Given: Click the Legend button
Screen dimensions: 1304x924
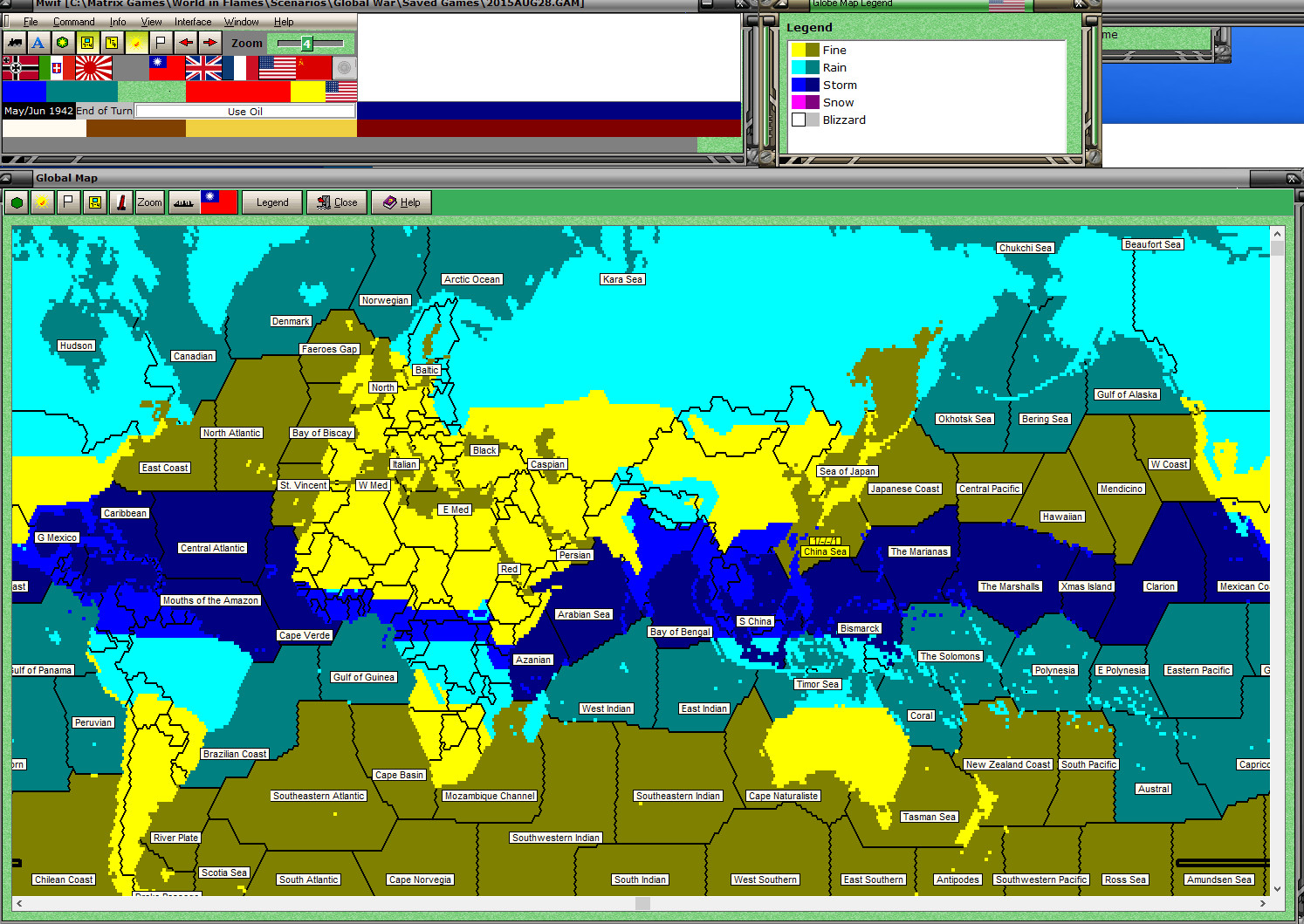Looking at the screenshot, I should [x=272, y=202].
